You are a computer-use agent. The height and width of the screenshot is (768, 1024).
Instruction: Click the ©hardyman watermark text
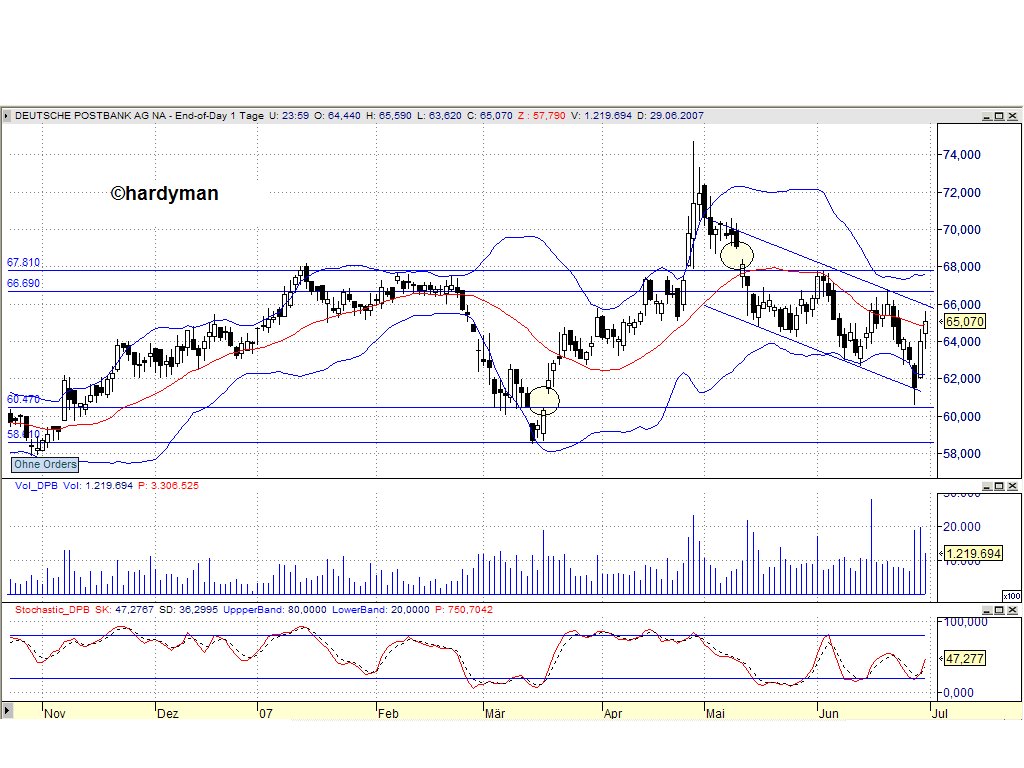pyautogui.click(x=164, y=193)
